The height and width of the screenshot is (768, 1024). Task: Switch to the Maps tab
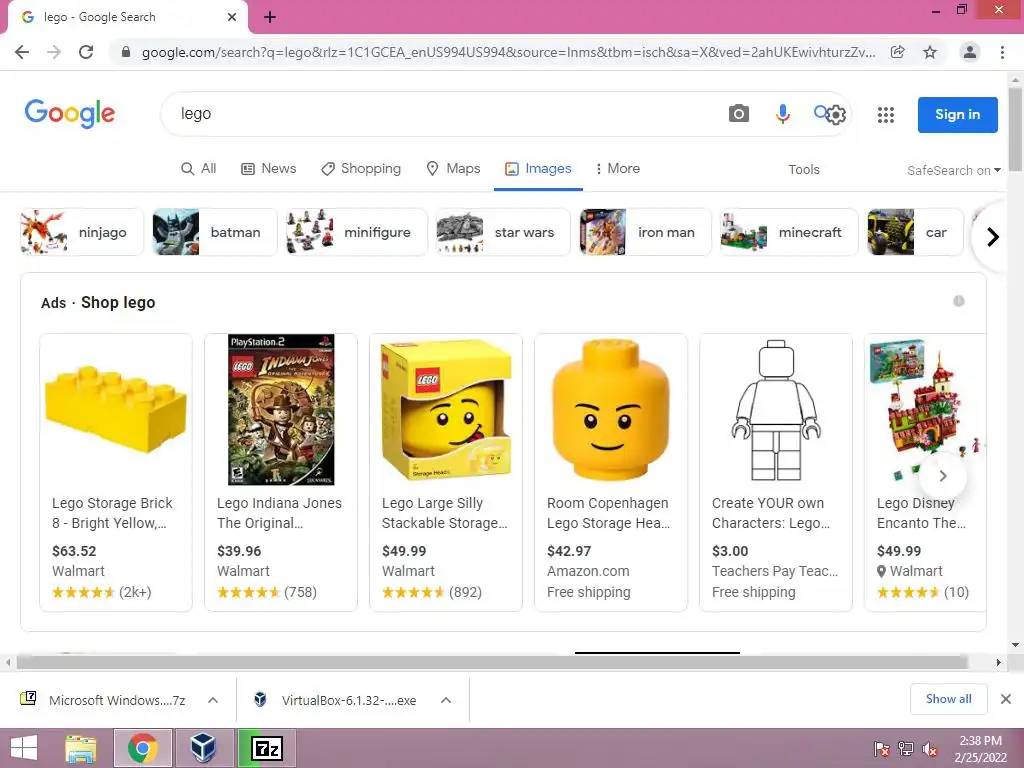(453, 168)
